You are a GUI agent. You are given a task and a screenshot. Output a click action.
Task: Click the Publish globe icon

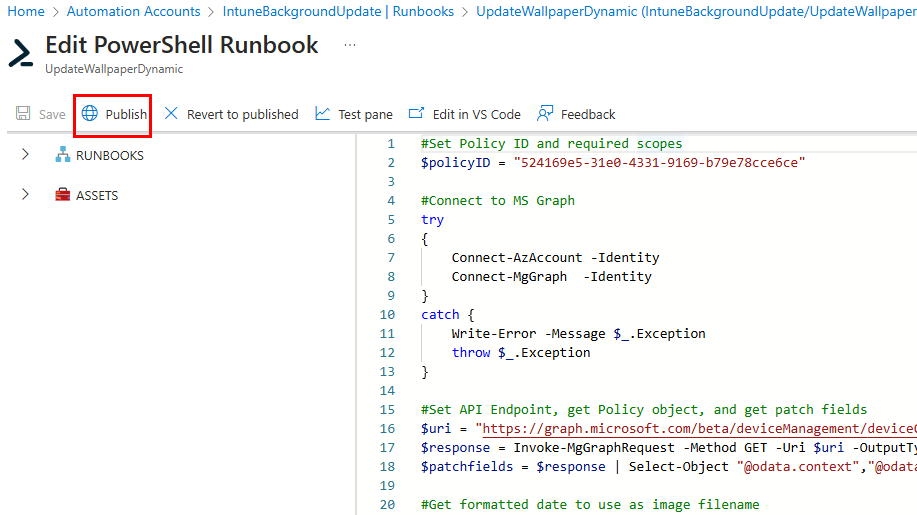click(90, 114)
